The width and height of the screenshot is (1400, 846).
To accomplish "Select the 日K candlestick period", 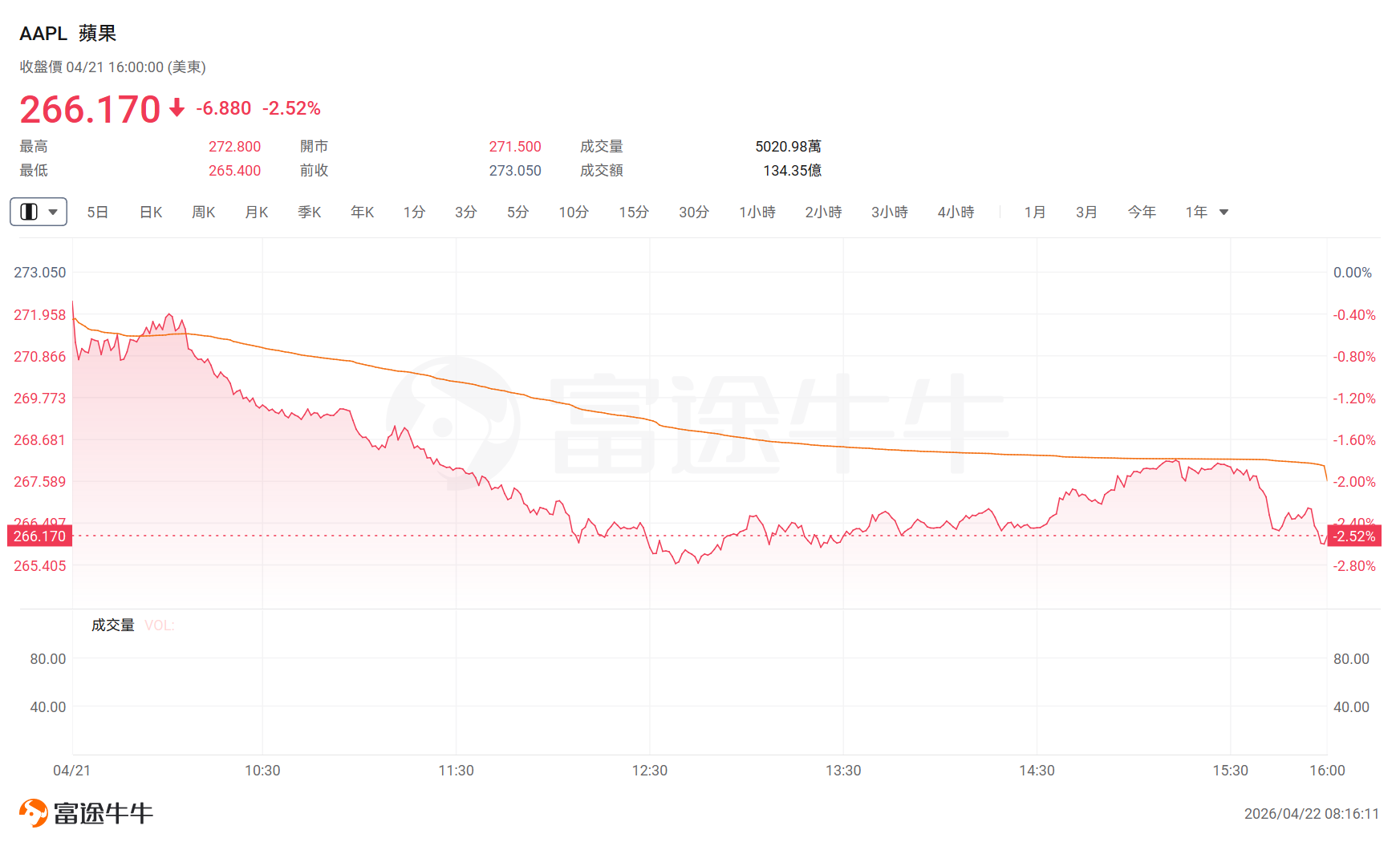I will tap(151, 213).
